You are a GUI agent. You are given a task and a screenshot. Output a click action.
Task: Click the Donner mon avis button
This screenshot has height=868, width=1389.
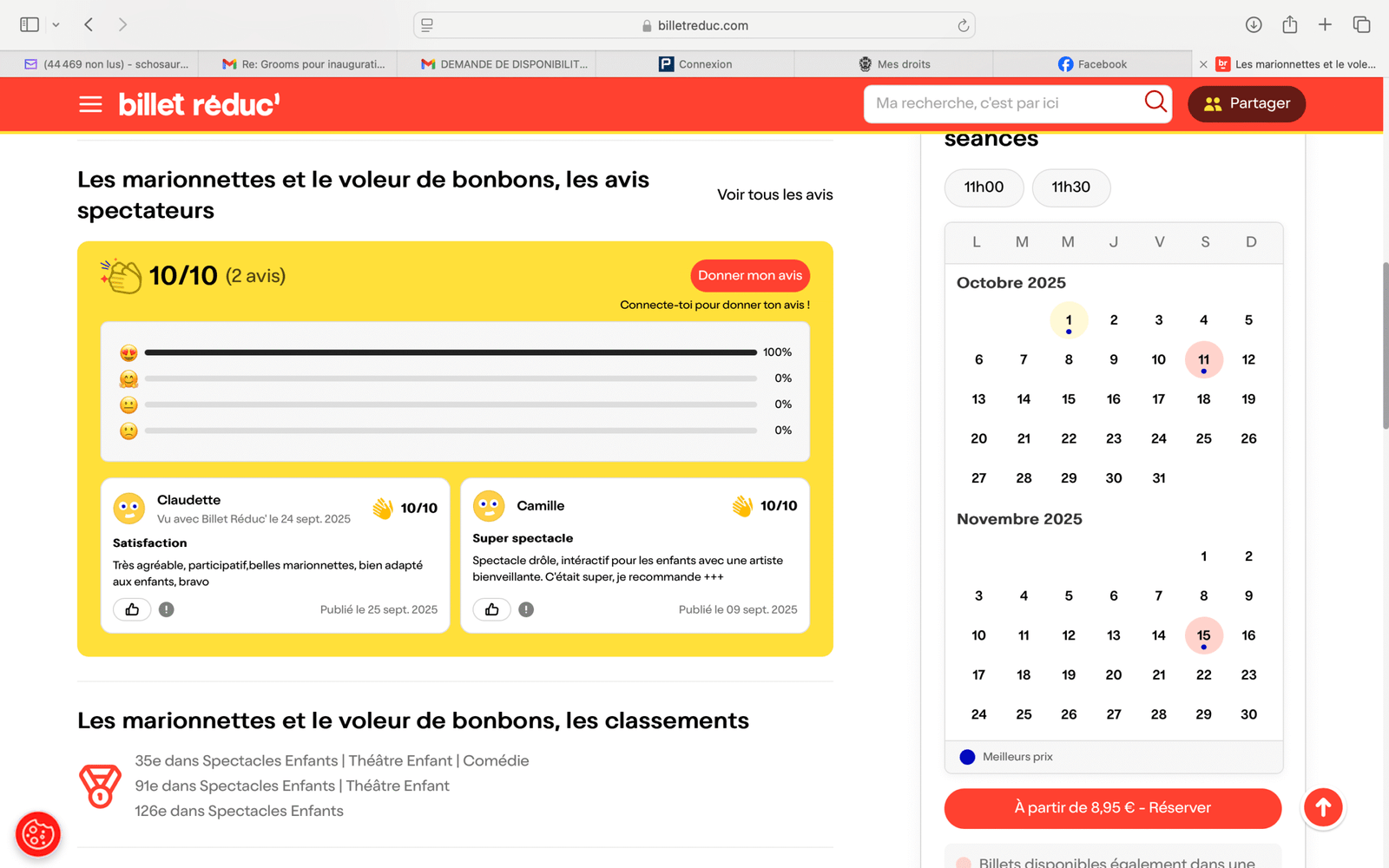[750, 275]
